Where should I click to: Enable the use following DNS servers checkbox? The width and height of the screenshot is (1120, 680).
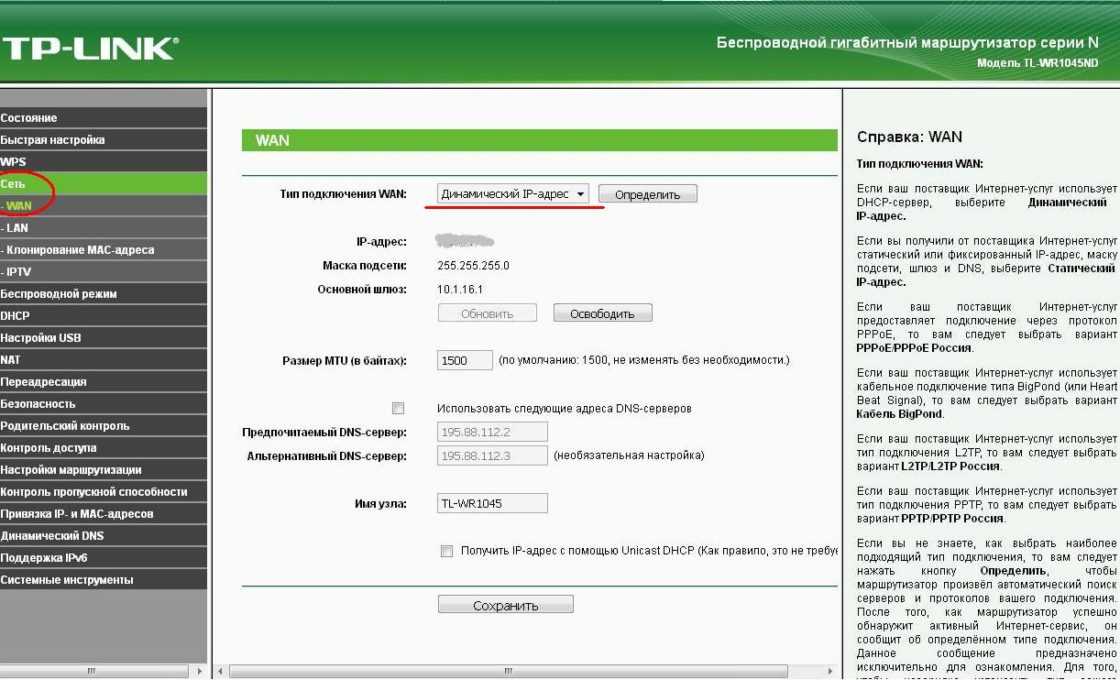click(x=398, y=408)
